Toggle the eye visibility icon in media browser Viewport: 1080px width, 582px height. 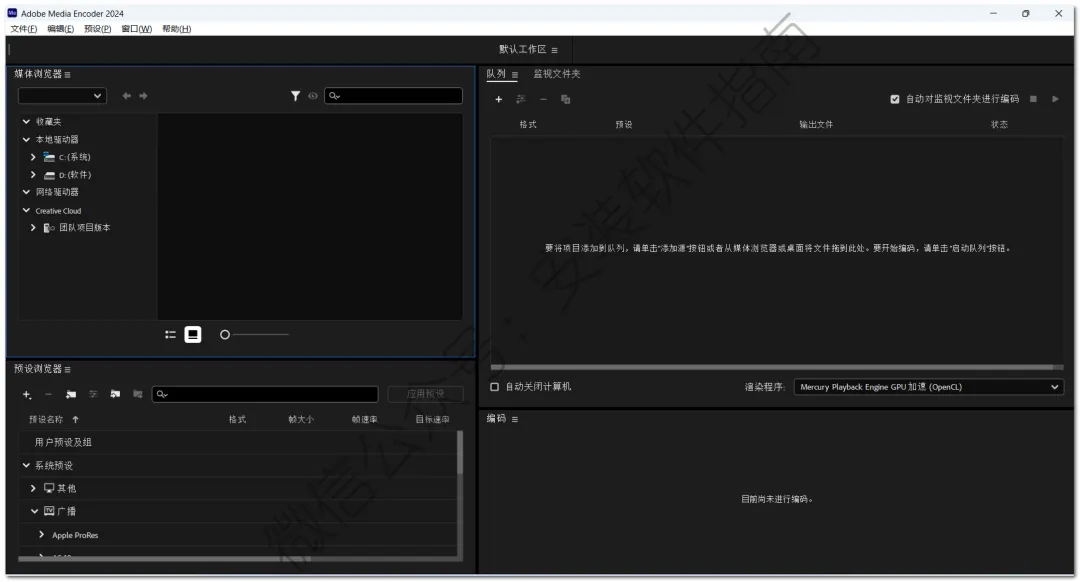point(313,96)
